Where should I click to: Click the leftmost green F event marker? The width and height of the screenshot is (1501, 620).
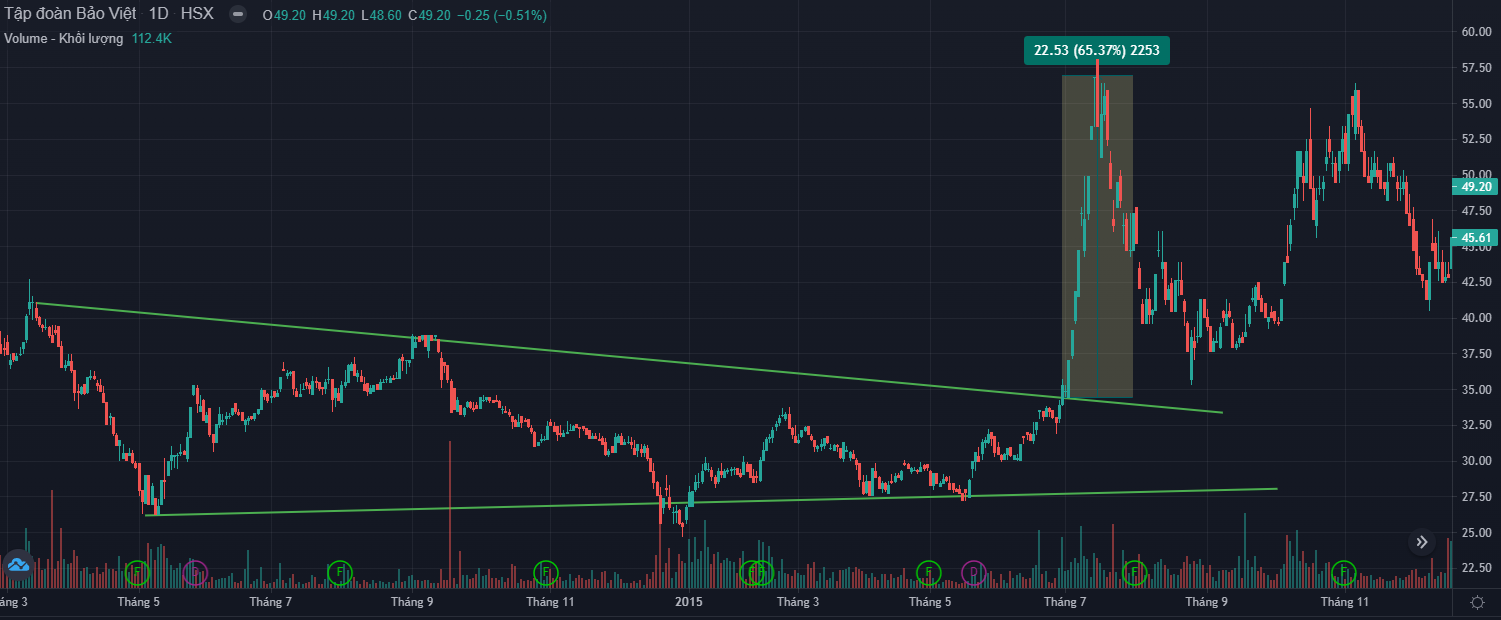(x=138, y=573)
